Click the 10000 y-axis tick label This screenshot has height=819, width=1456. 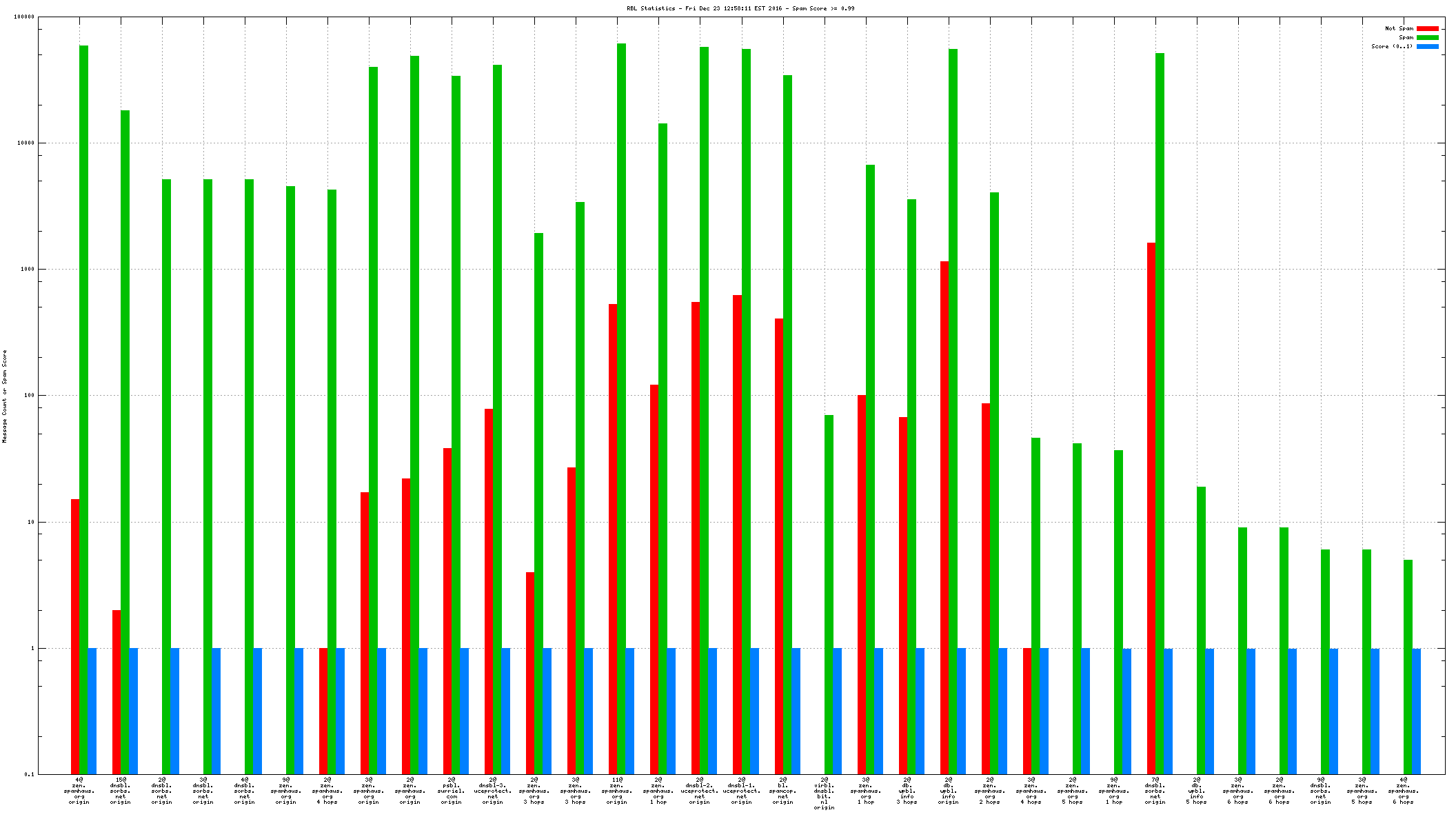coord(24,143)
